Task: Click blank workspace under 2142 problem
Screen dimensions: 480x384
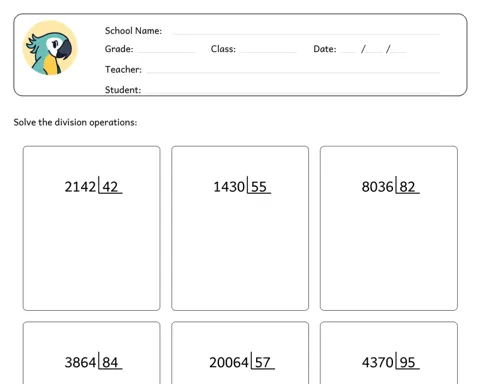Action: point(92,252)
